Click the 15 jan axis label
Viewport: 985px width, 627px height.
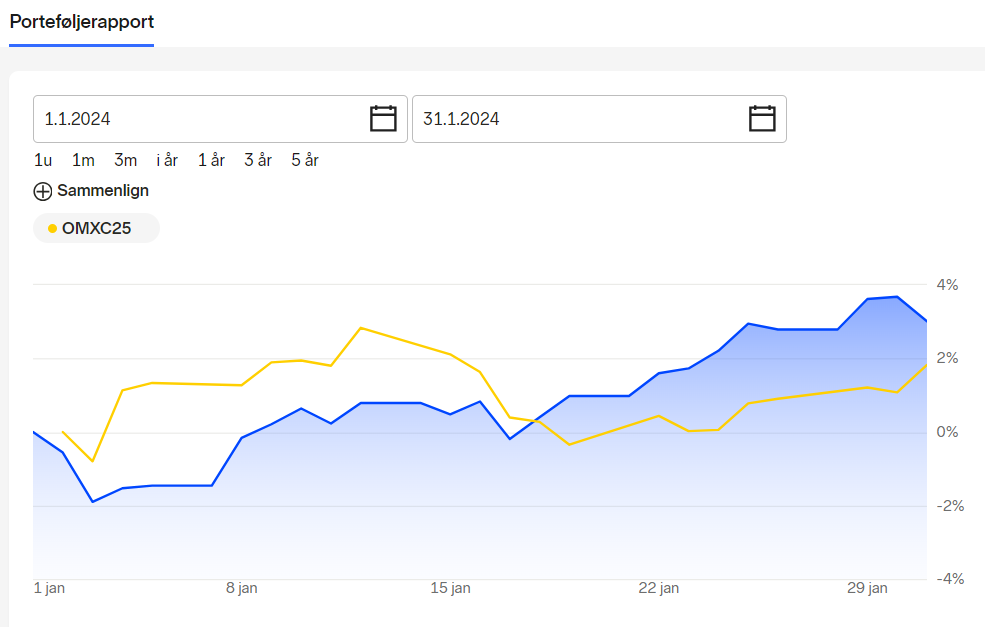(450, 588)
